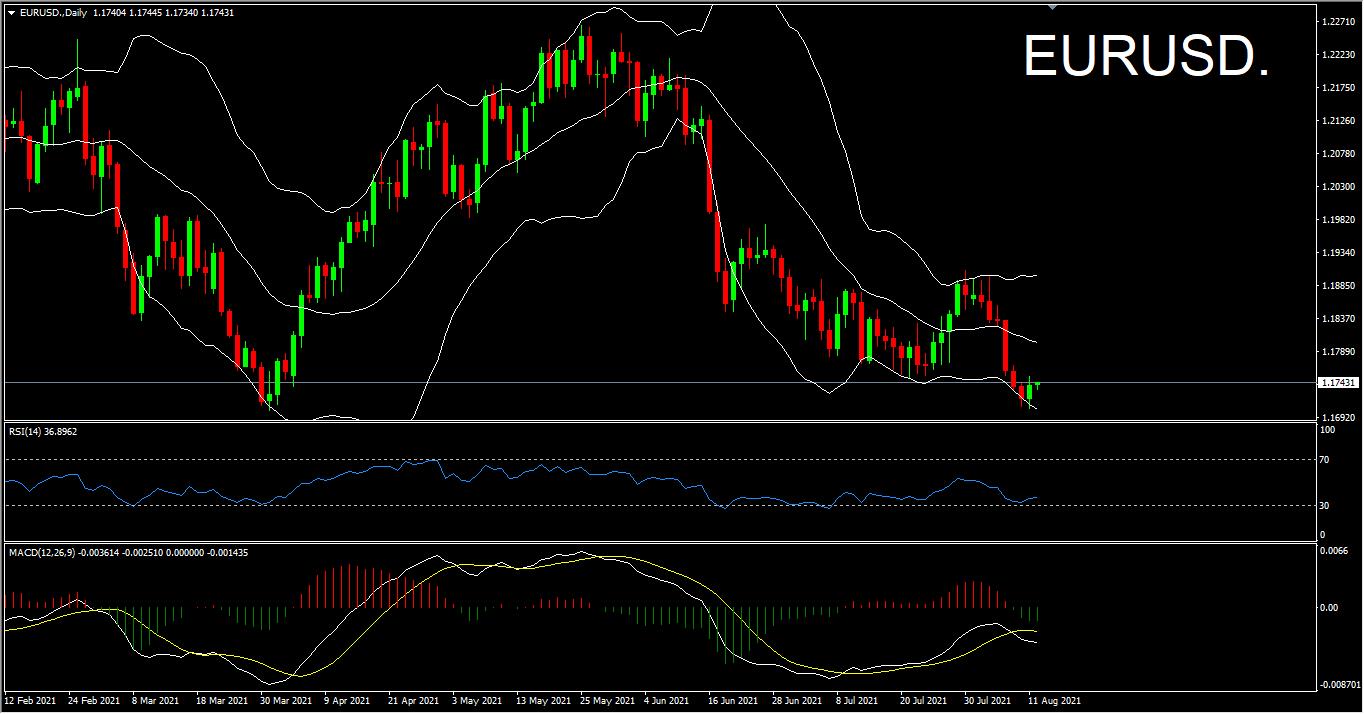Click the 1.22710 price scale label
1364x714 pixels.
pyautogui.click(x=1338, y=21)
